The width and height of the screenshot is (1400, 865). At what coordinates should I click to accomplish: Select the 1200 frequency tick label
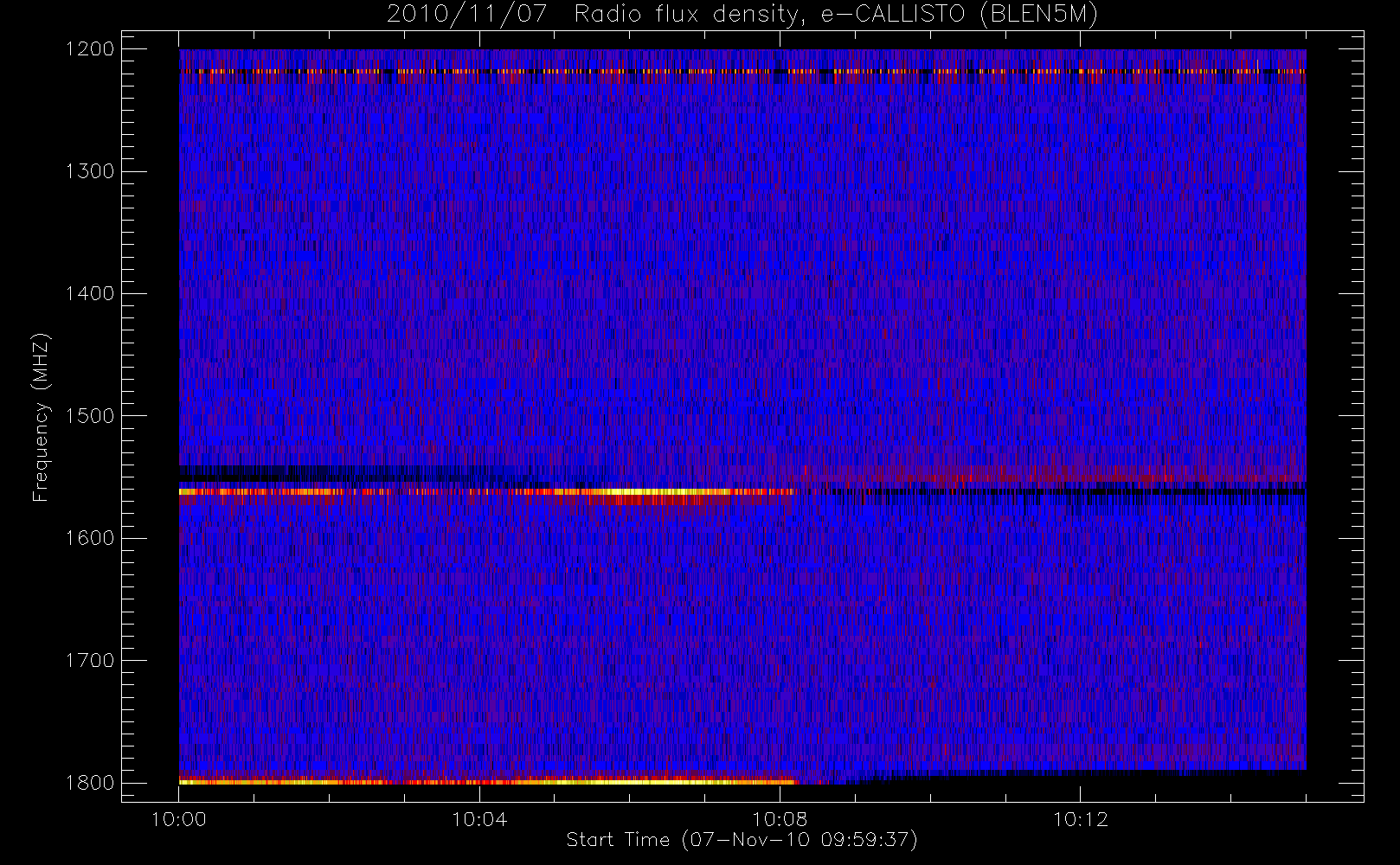pyautogui.click(x=89, y=48)
